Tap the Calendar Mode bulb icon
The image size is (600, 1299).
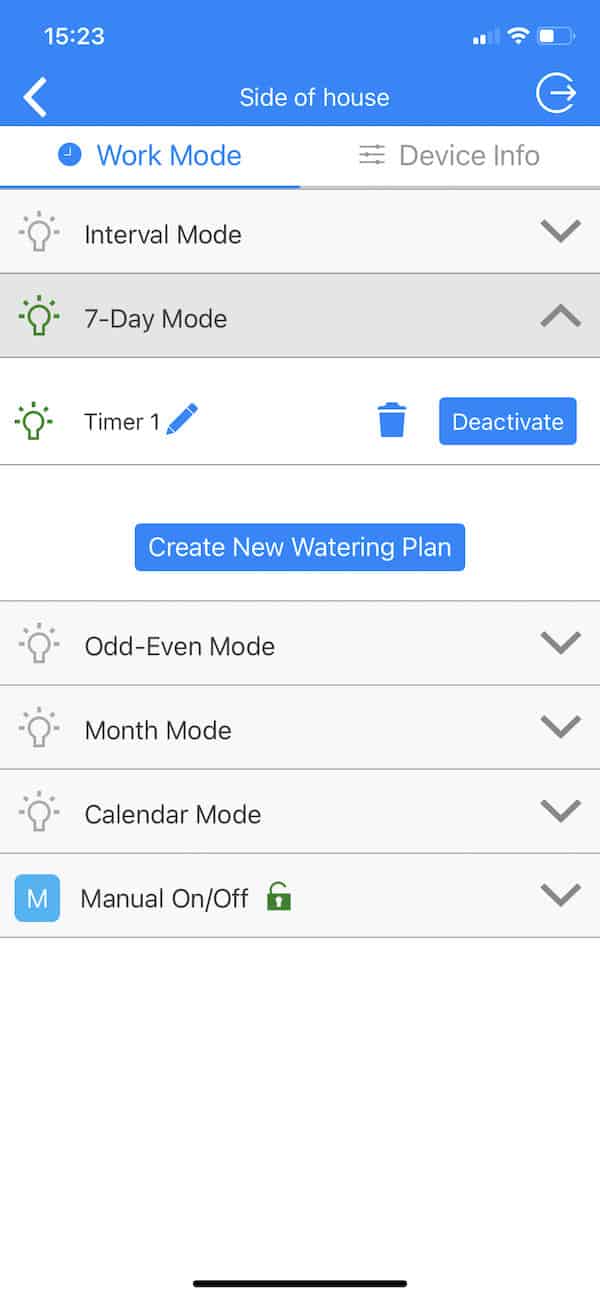pyautogui.click(x=38, y=812)
